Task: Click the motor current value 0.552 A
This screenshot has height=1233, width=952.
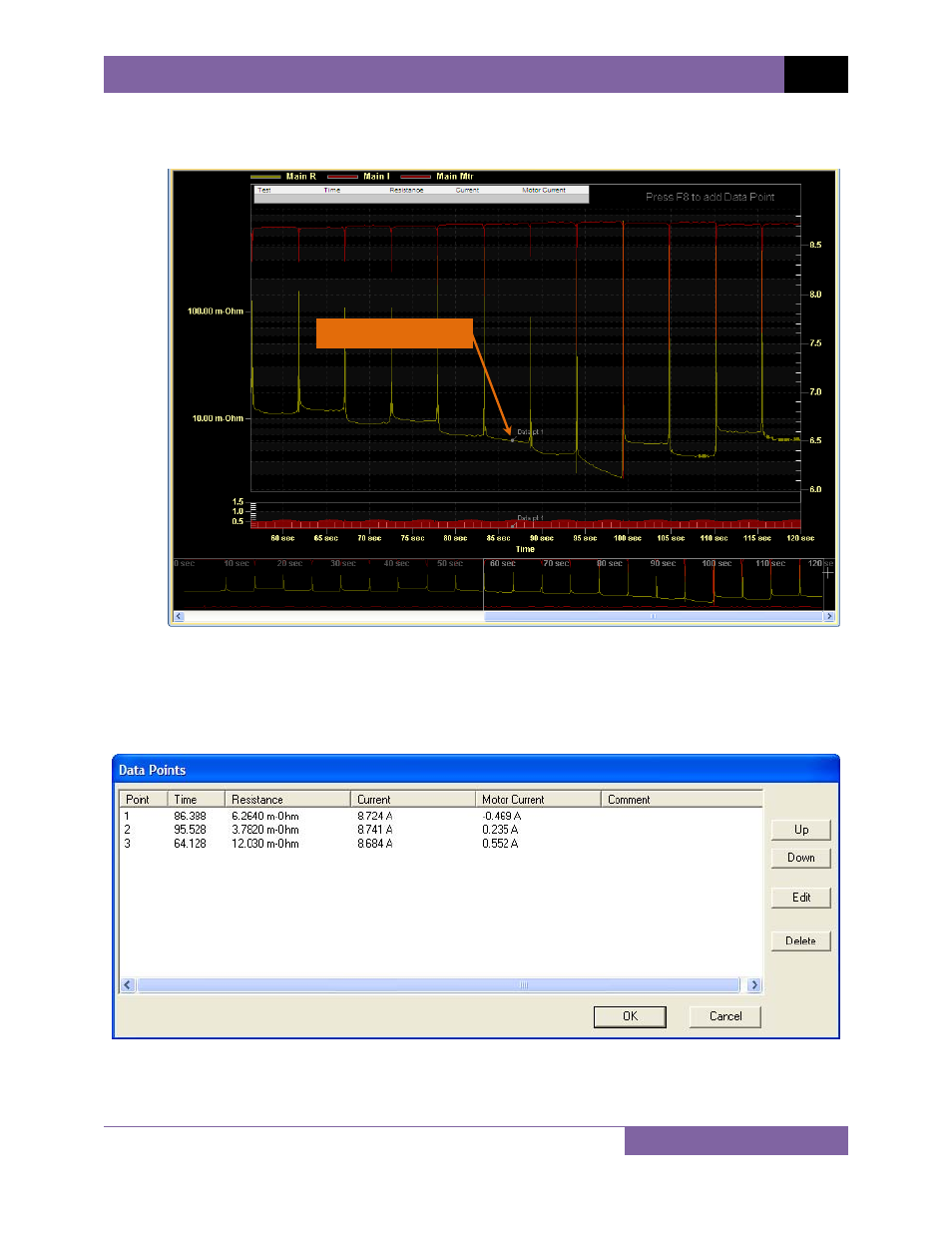Action: point(500,844)
